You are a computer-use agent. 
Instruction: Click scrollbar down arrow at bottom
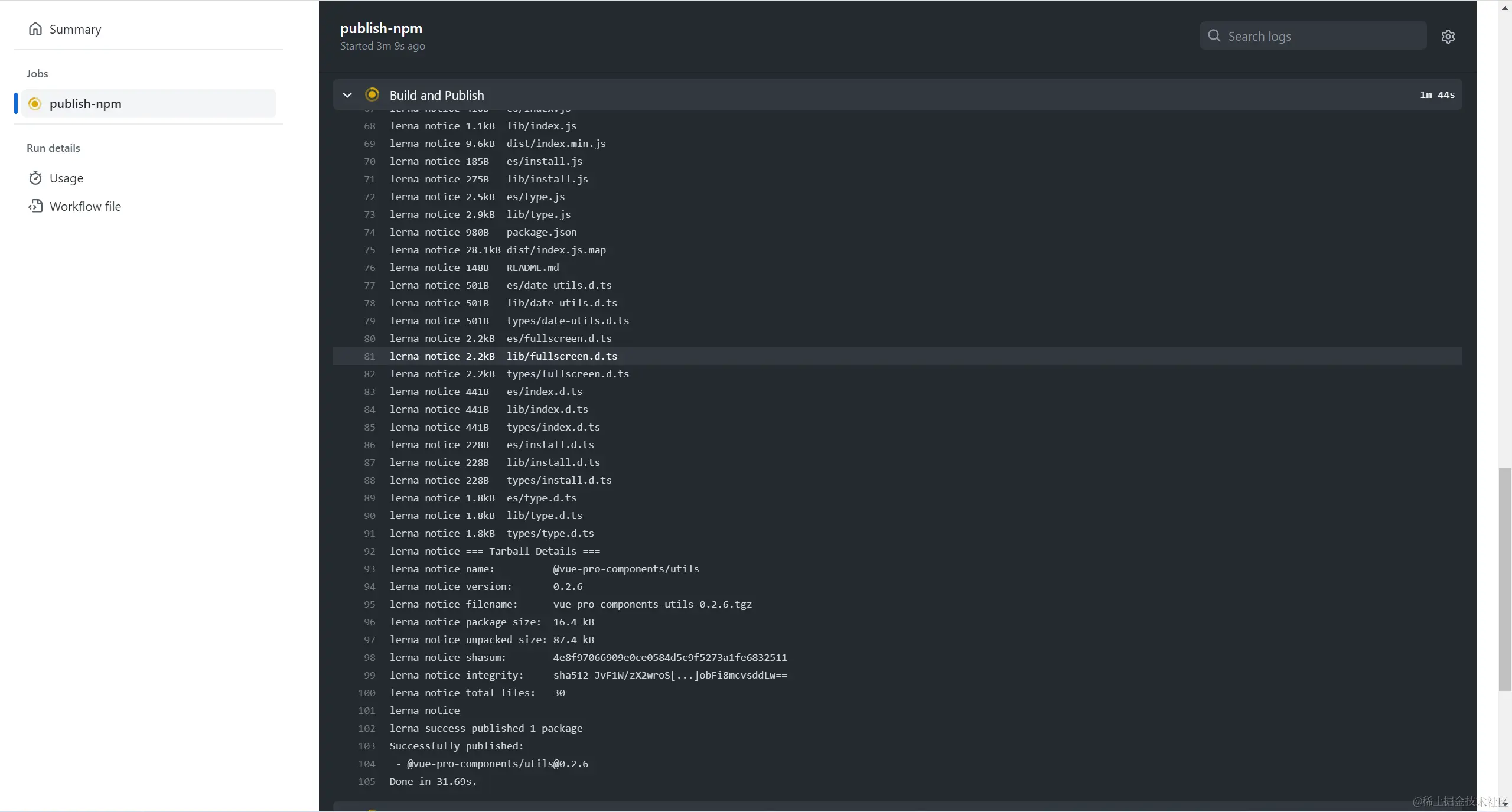(1504, 804)
